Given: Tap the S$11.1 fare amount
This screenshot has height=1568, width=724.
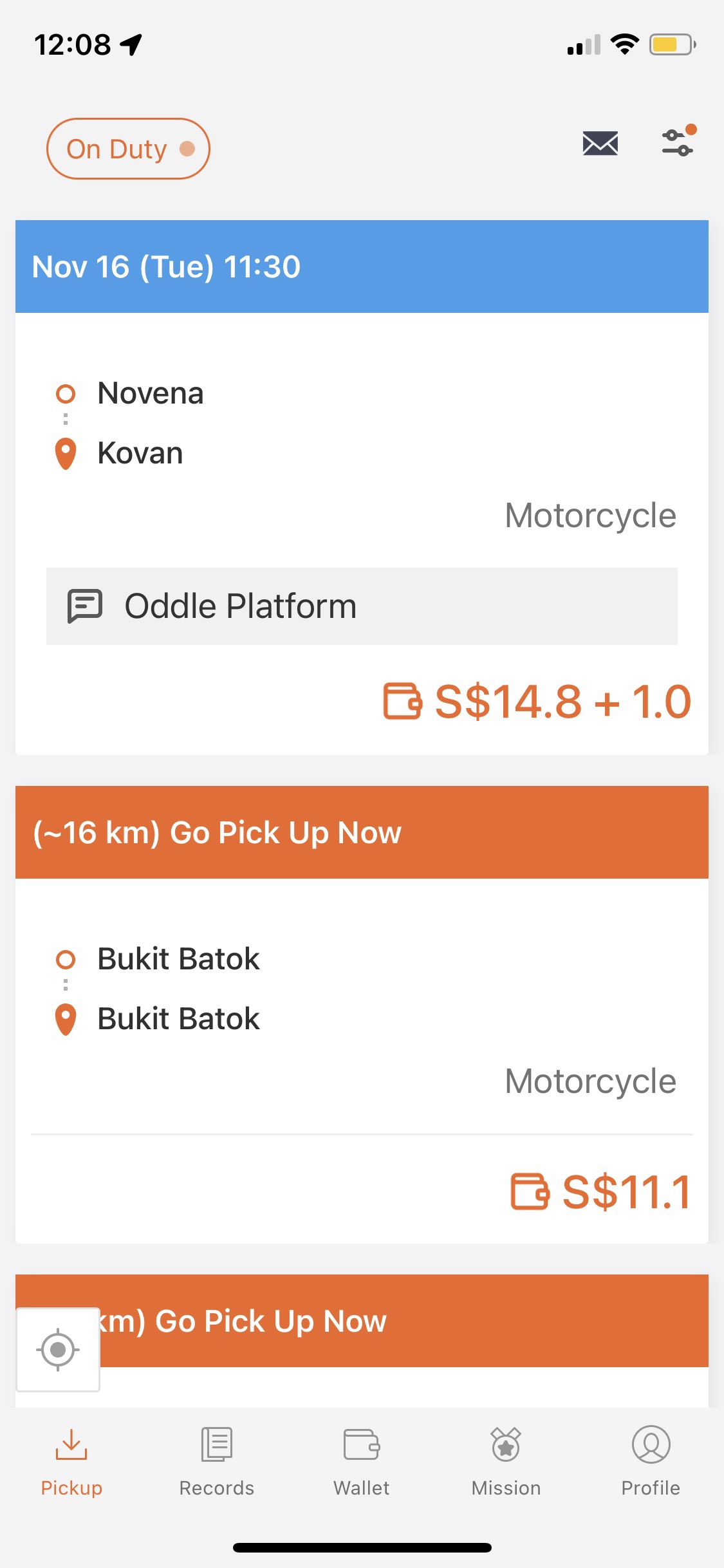Looking at the screenshot, I should coord(627,1192).
